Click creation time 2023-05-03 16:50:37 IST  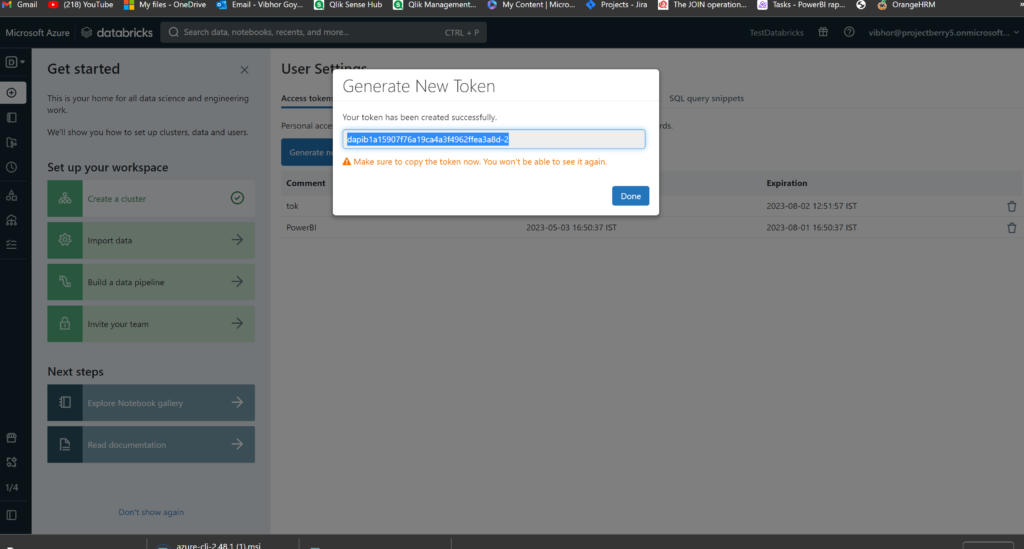pyautogui.click(x=571, y=228)
